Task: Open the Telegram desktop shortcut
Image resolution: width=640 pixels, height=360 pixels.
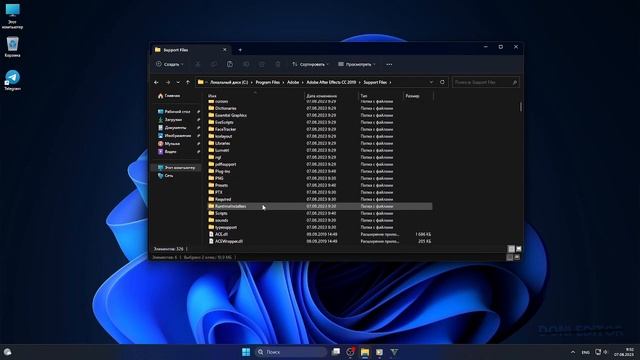Action: pyautogui.click(x=12, y=80)
